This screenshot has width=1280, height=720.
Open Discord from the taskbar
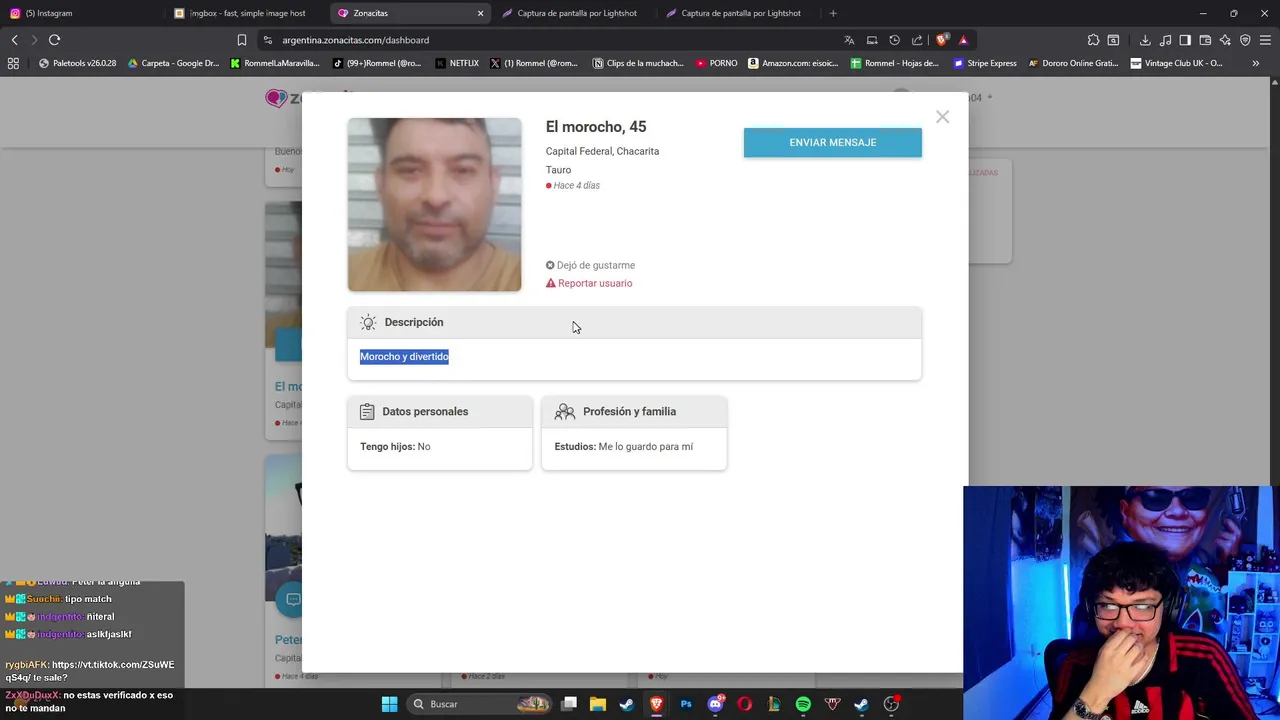coord(715,704)
